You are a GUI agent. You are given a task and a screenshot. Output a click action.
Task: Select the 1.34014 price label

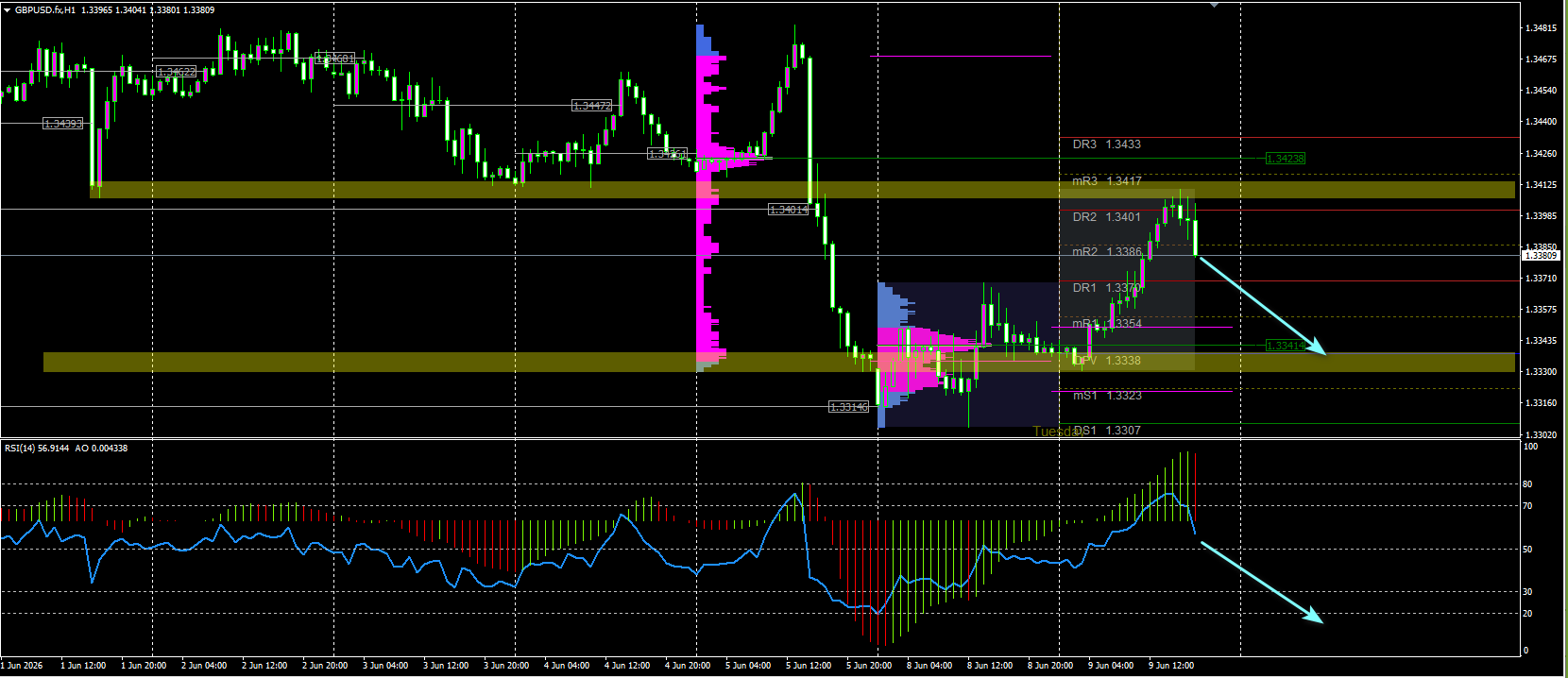(789, 210)
